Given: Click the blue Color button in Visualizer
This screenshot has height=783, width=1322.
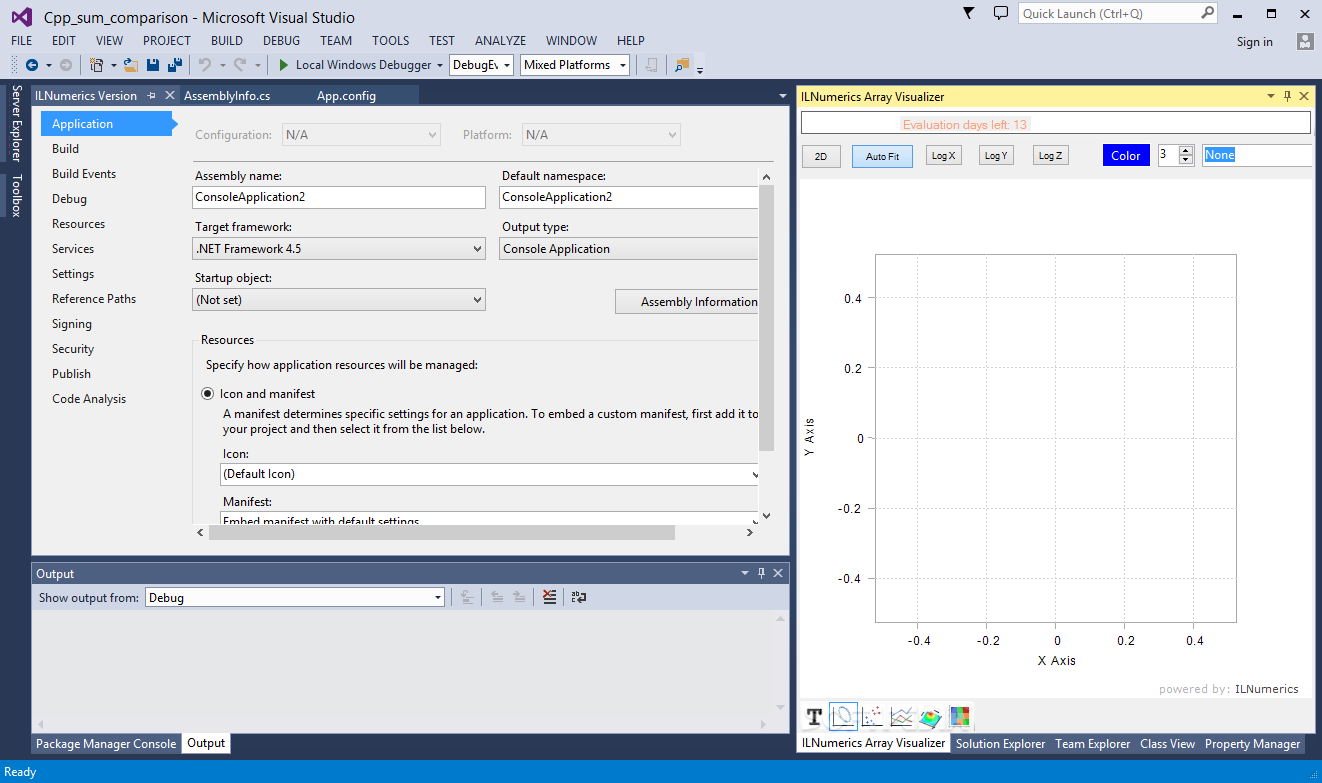Looking at the screenshot, I should (1126, 155).
